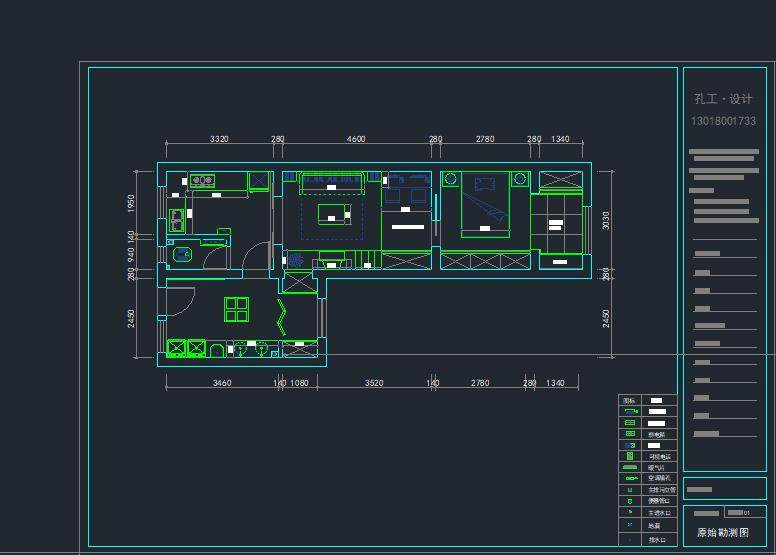
Task: Click the kitchen double sink symbol
Action: (176, 219)
